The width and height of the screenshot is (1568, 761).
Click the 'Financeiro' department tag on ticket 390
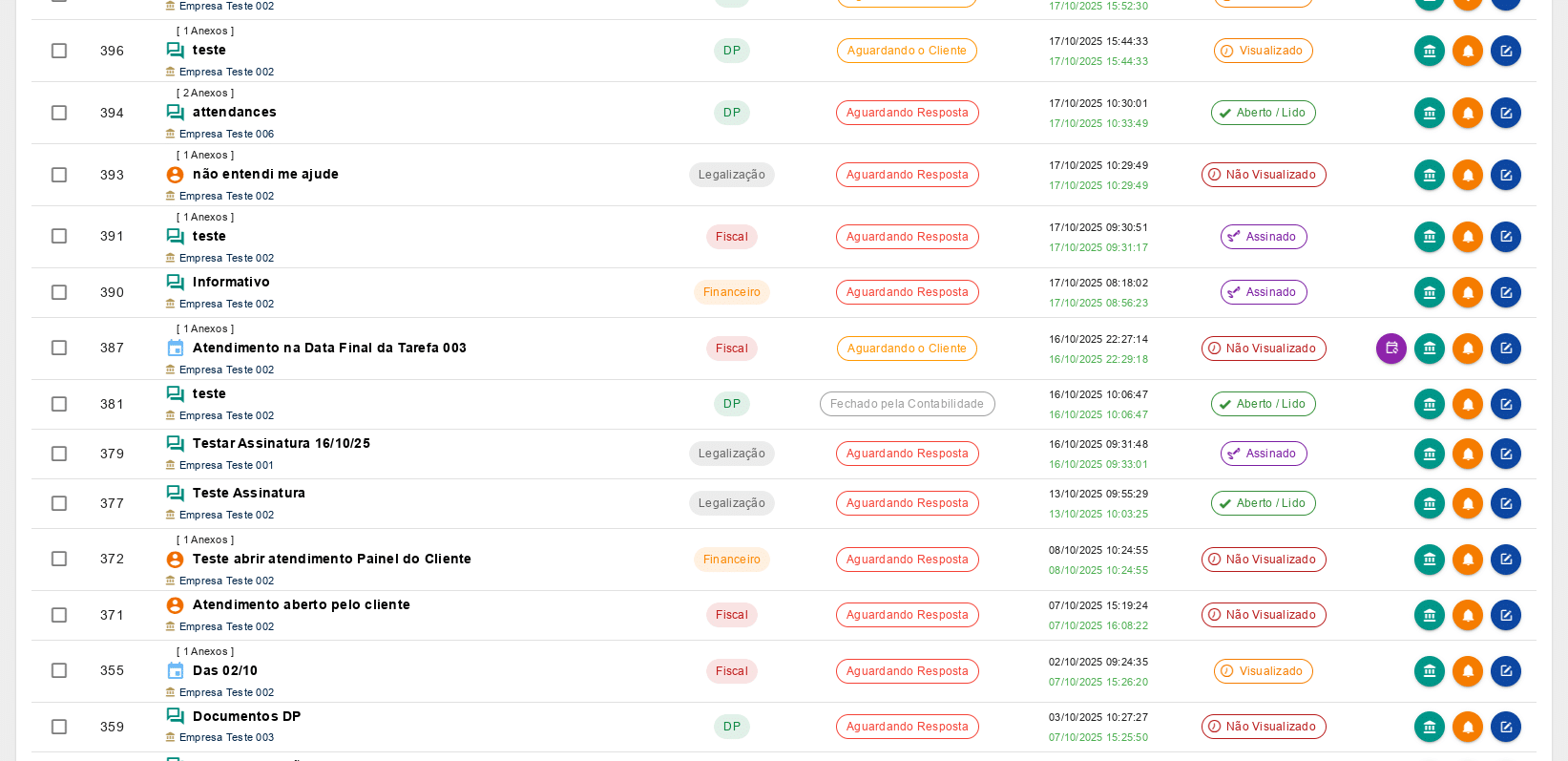click(732, 292)
